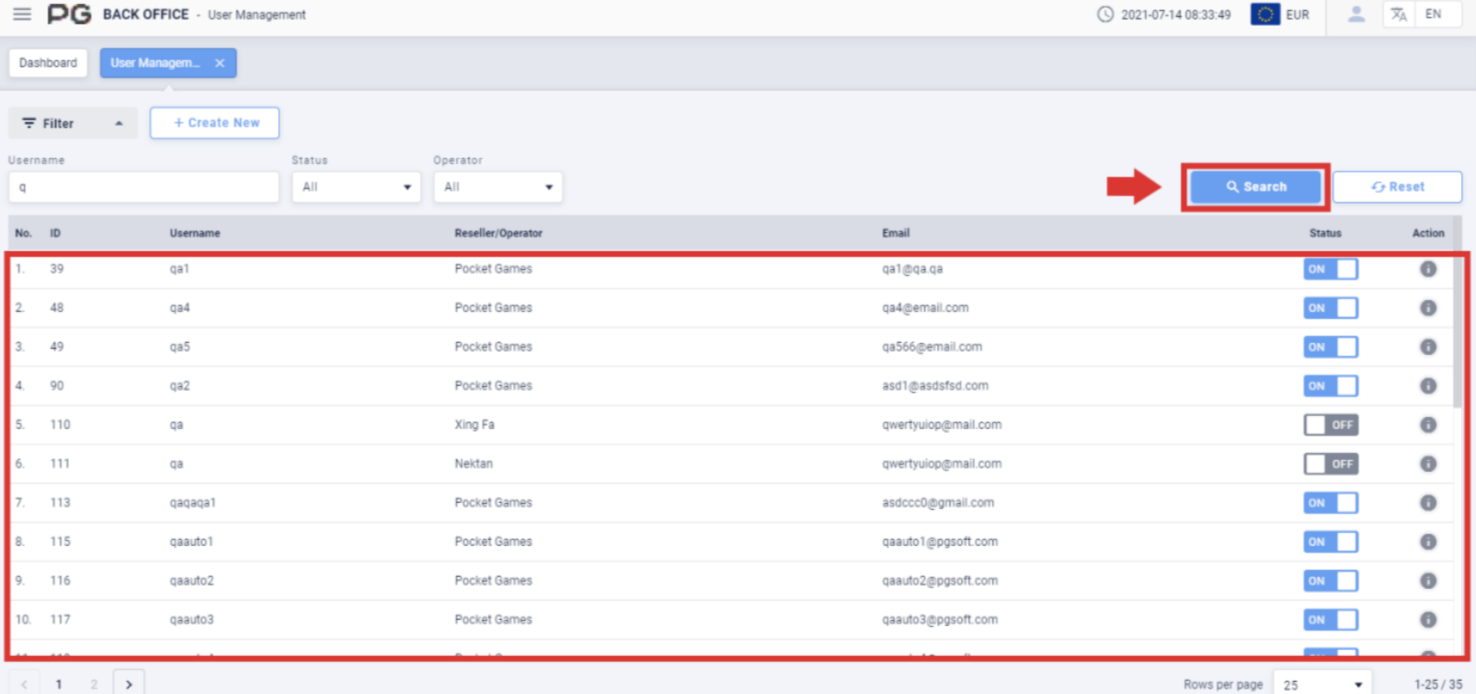Viewport: 1476px width, 694px height.
Task: Click the Filter funnel icon
Action: 27,122
